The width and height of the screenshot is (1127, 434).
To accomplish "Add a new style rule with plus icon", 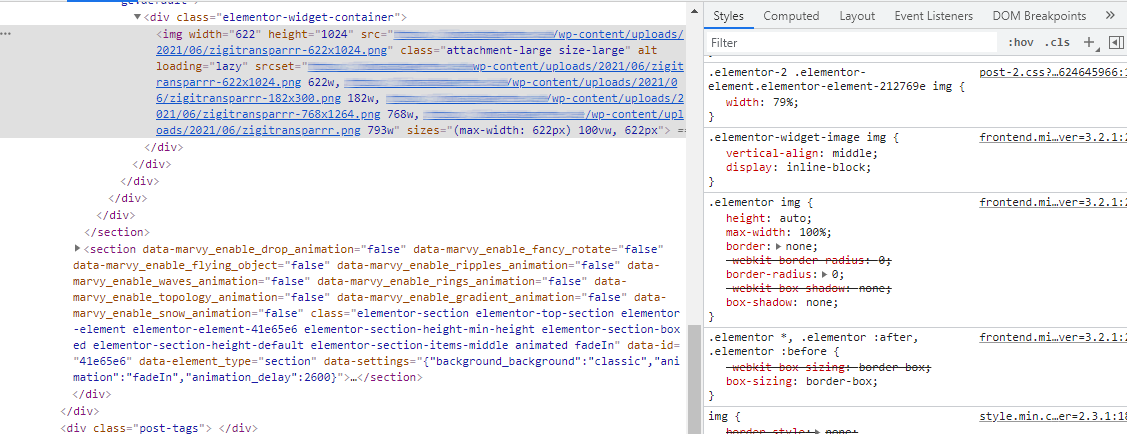I will click(1088, 42).
